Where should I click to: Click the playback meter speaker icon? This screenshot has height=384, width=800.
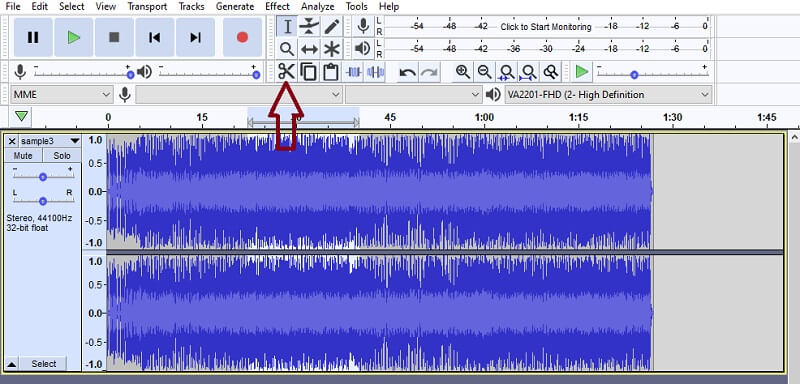click(x=363, y=48)
